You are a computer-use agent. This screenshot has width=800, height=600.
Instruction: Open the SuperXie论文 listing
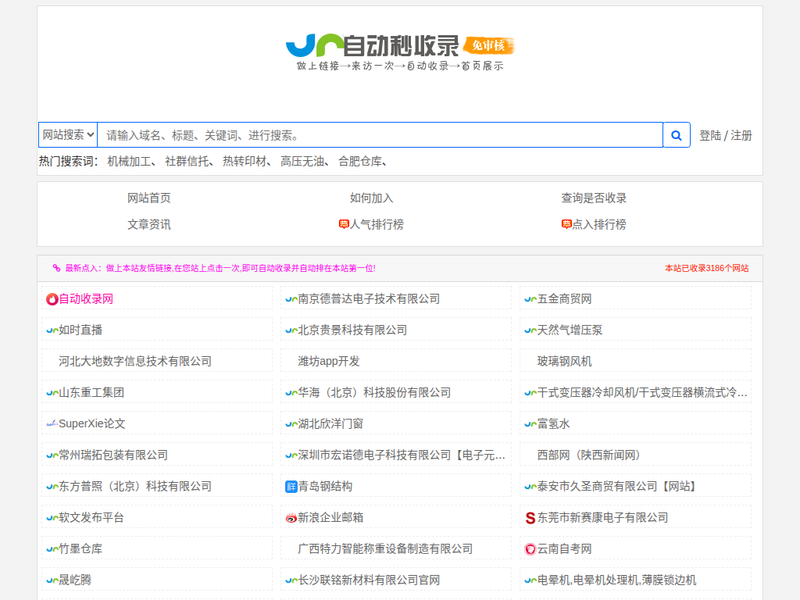click(x=92, y=423)
